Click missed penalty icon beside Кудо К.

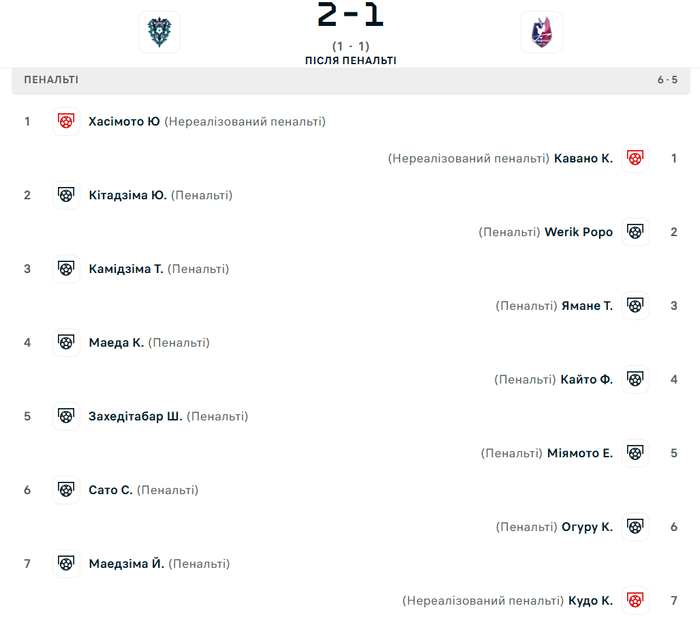(634, 601)
